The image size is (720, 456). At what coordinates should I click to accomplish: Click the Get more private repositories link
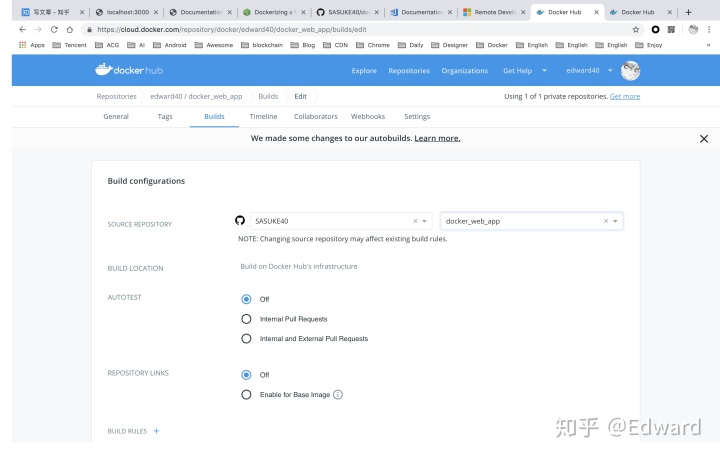tap(624, 96)
